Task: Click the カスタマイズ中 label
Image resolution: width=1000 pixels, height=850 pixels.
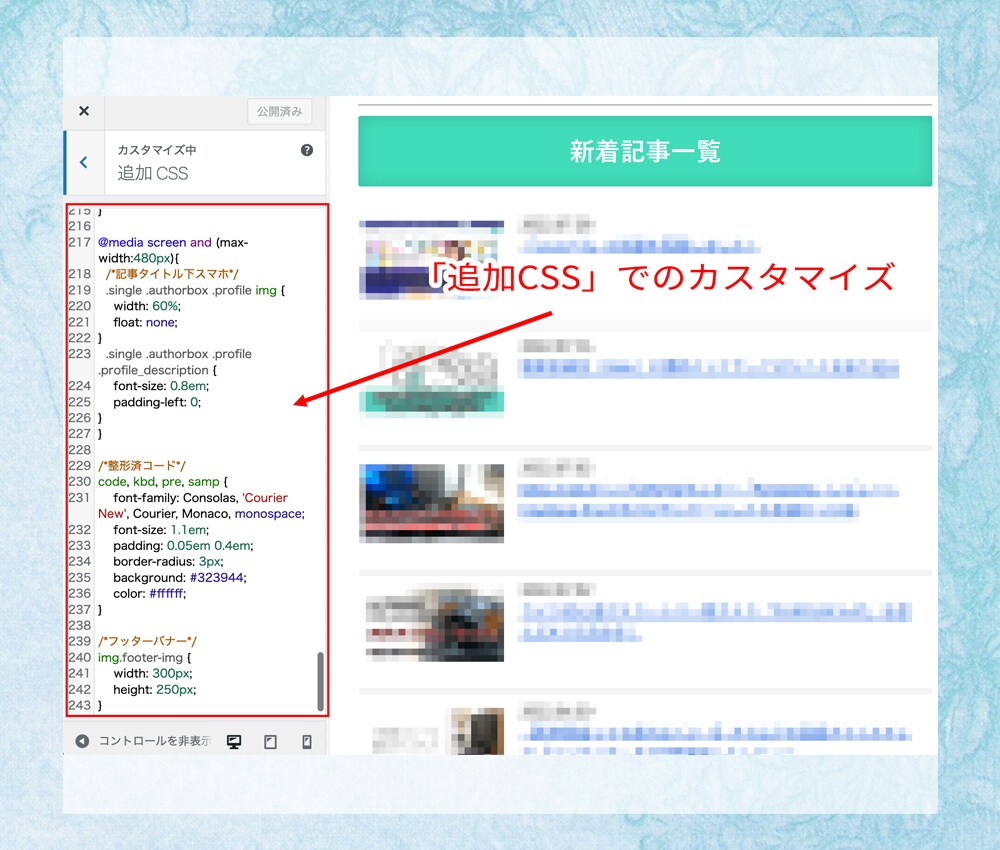Action: tap(157, 150)
